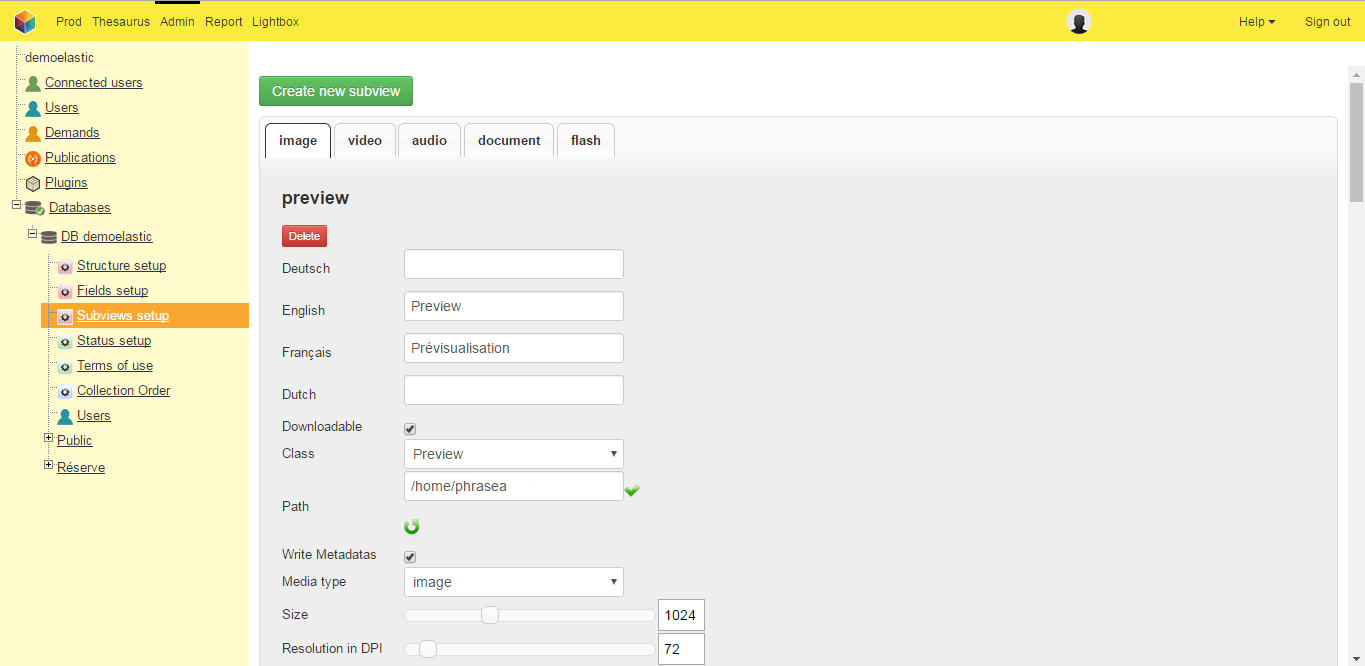The height and width of the screenshot is (666, 1365).
Task: Open the Class dropdown showing Preview
Action: tap(513, 454)
